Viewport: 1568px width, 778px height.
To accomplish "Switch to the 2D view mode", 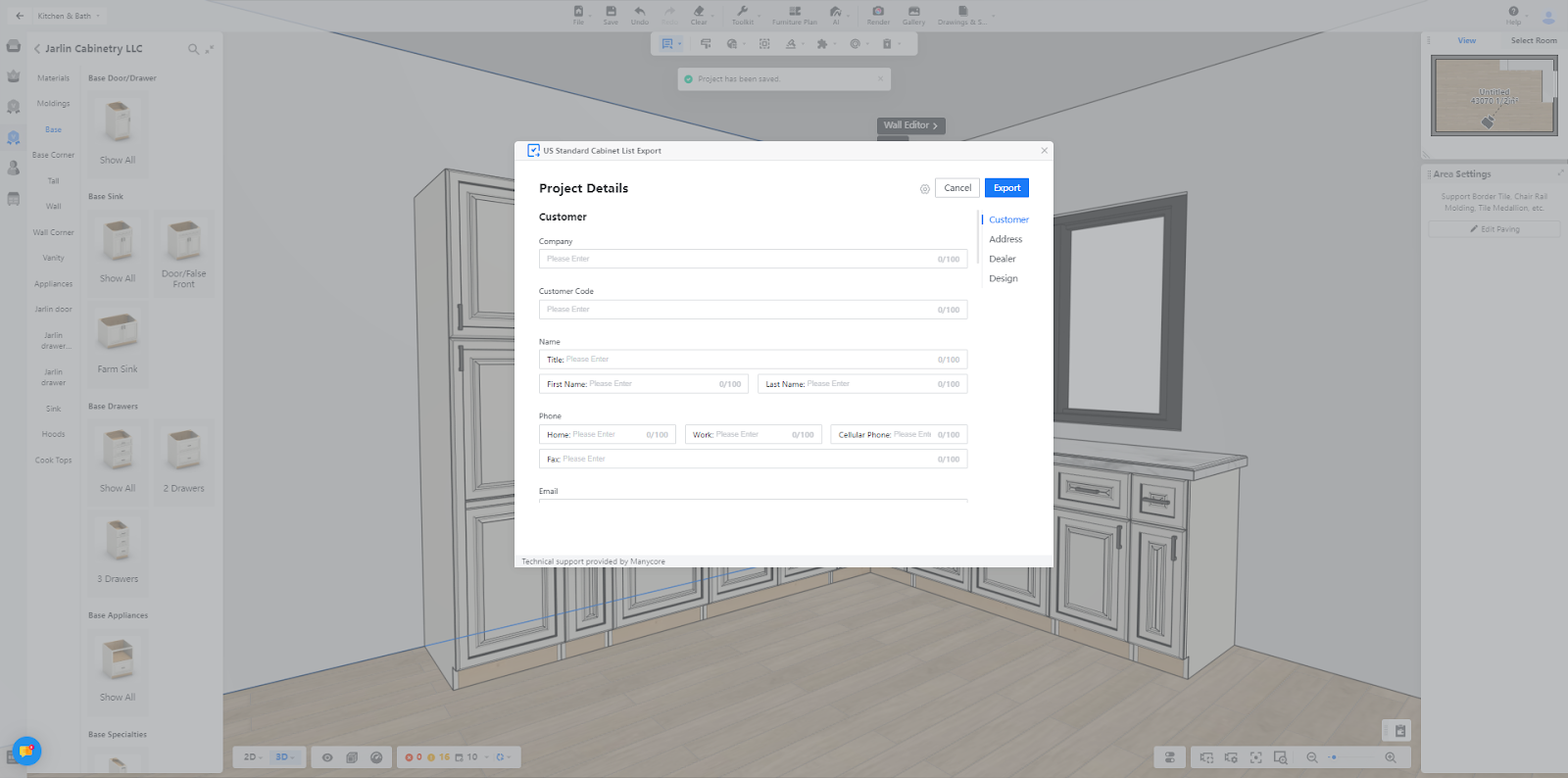I will pos(251,757).
